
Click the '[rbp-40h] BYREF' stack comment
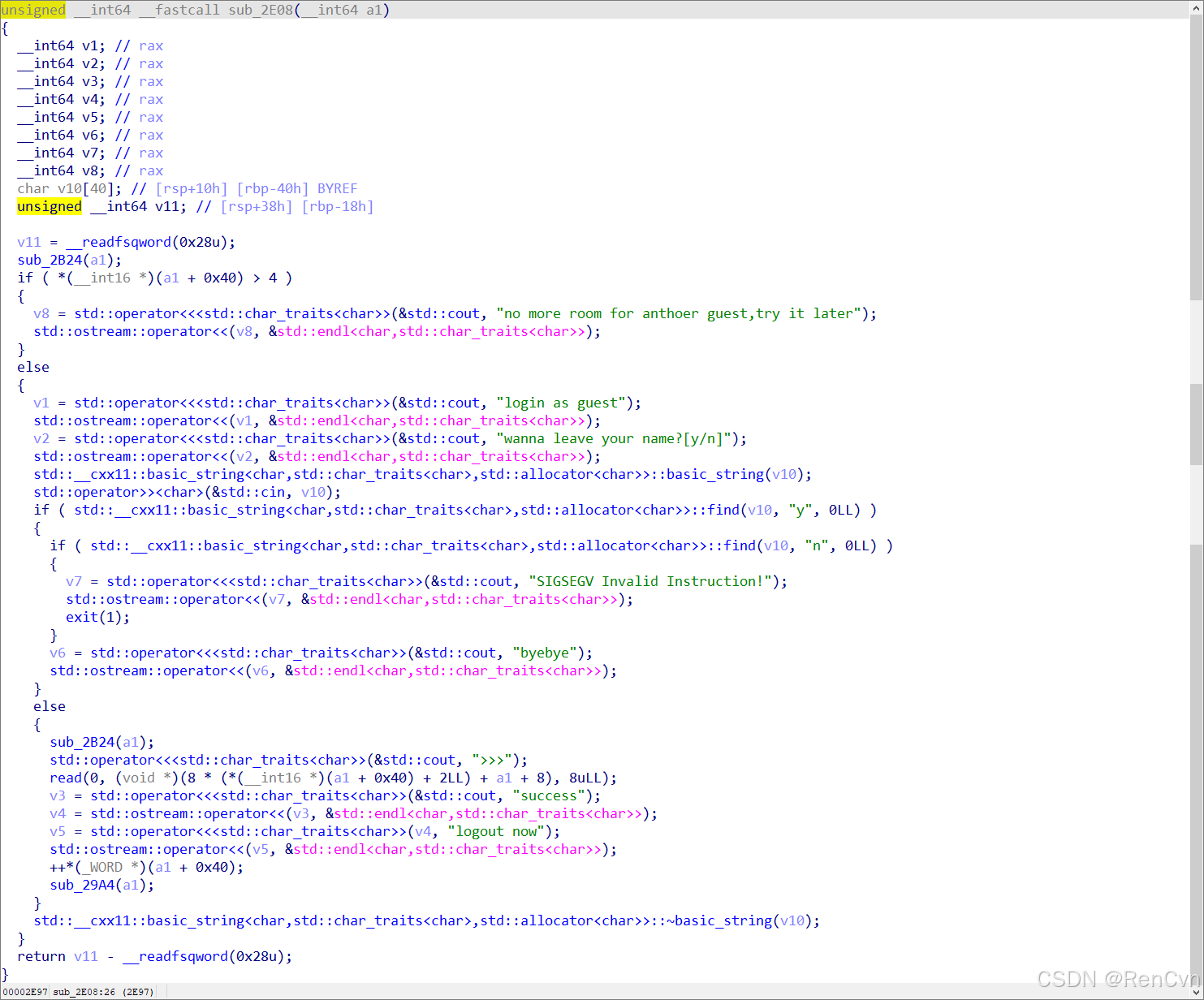click(x=297, y=188)
